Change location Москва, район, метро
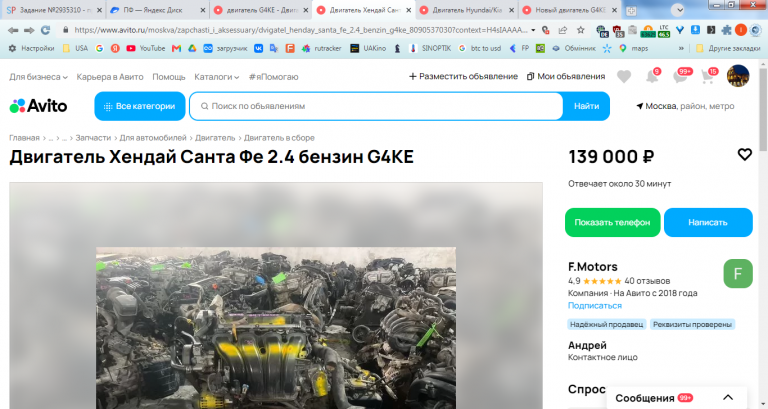The image size is (768, 409). [x=685, y=106]
